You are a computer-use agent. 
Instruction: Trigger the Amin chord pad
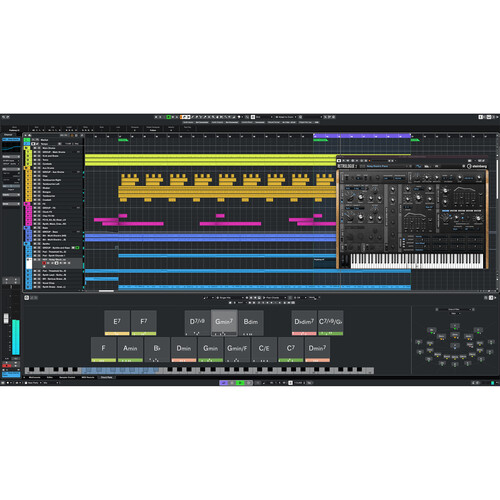coord(130,349)
